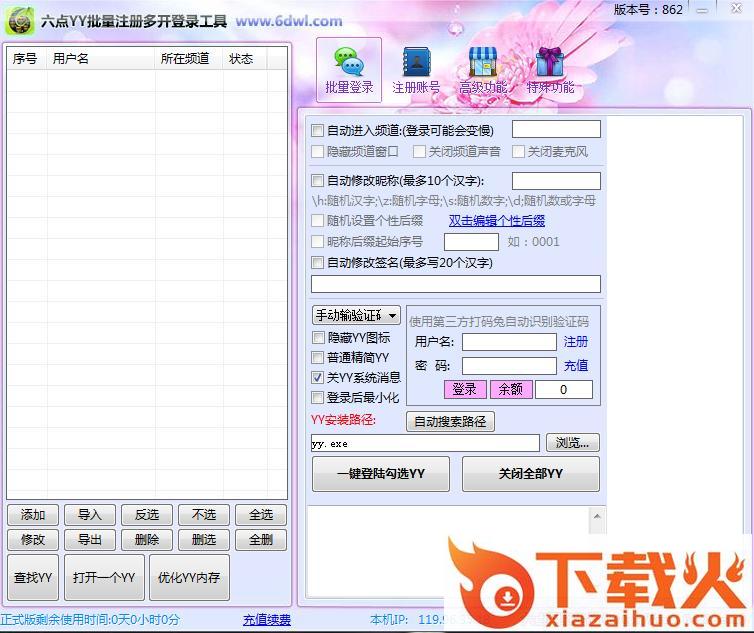Toggle 关闭麦克风 checkbox
Viewport: 754px width, 633px height.
[x=518, y=152]
